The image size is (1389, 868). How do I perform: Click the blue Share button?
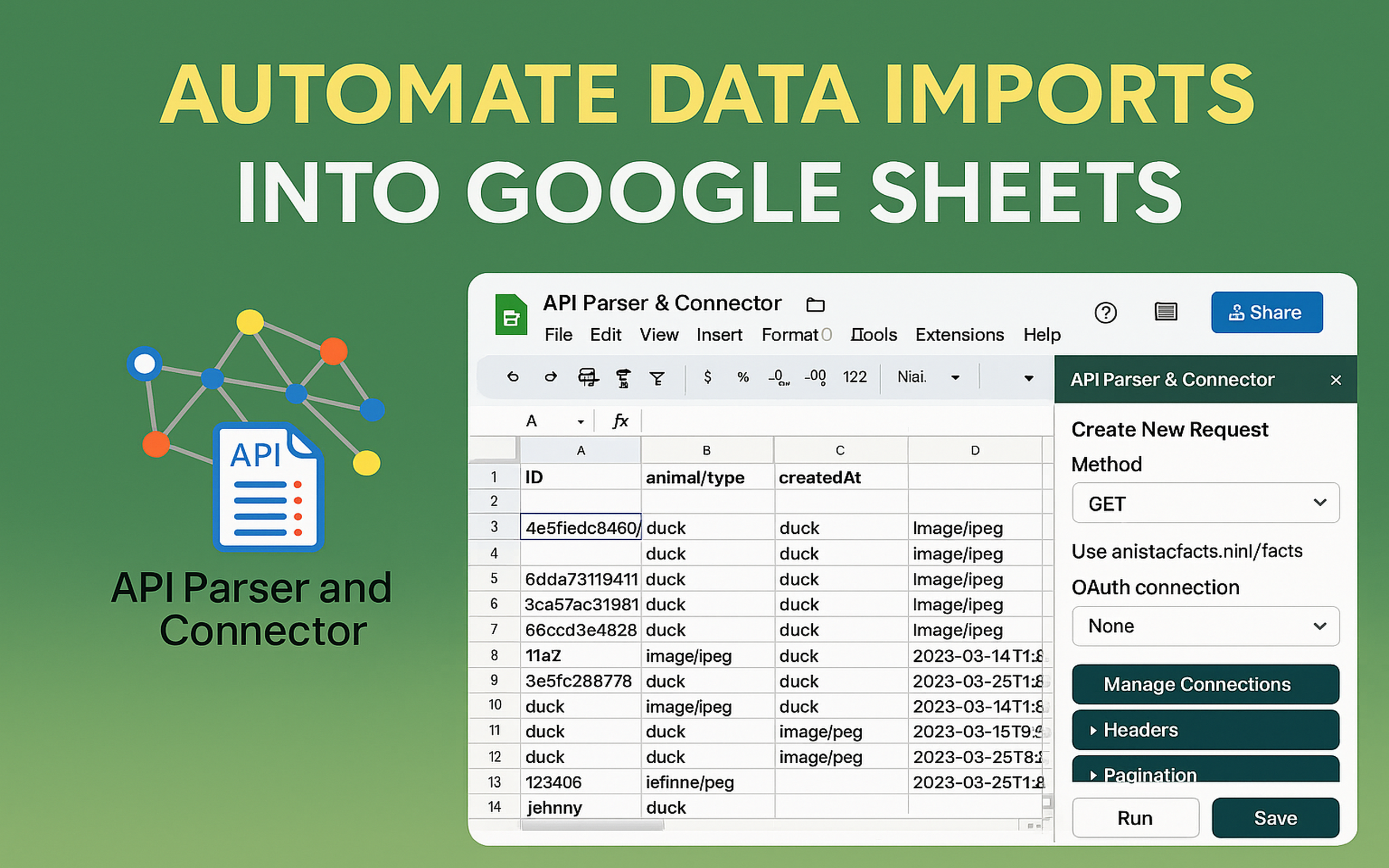tap(1267, 312)
